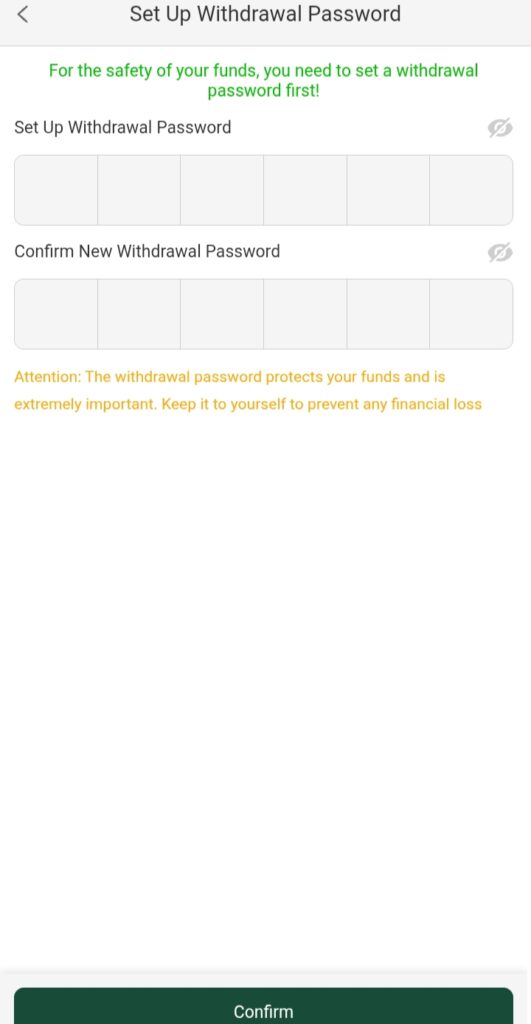Select fourth digit box of Confirm New password

point(305,314)
